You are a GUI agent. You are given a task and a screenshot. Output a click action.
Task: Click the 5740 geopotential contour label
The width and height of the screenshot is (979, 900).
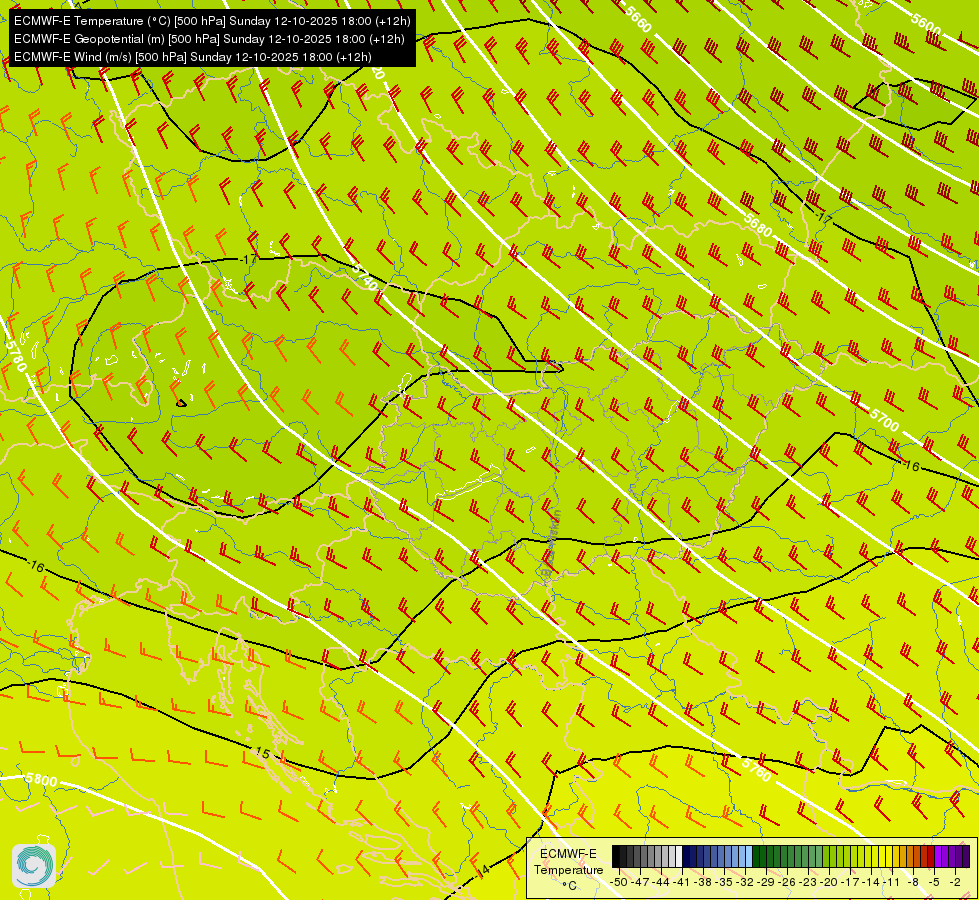point(365,277)
